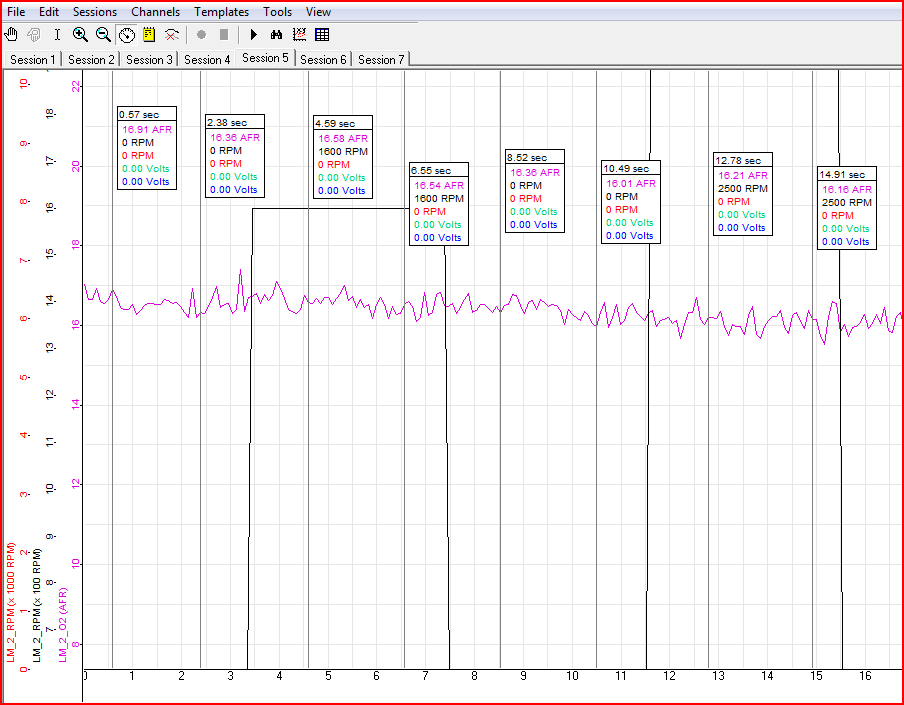The width and height of the screenshot is (904, 705).
Task: Open the Tools menu
Action: tap(278, 12)
